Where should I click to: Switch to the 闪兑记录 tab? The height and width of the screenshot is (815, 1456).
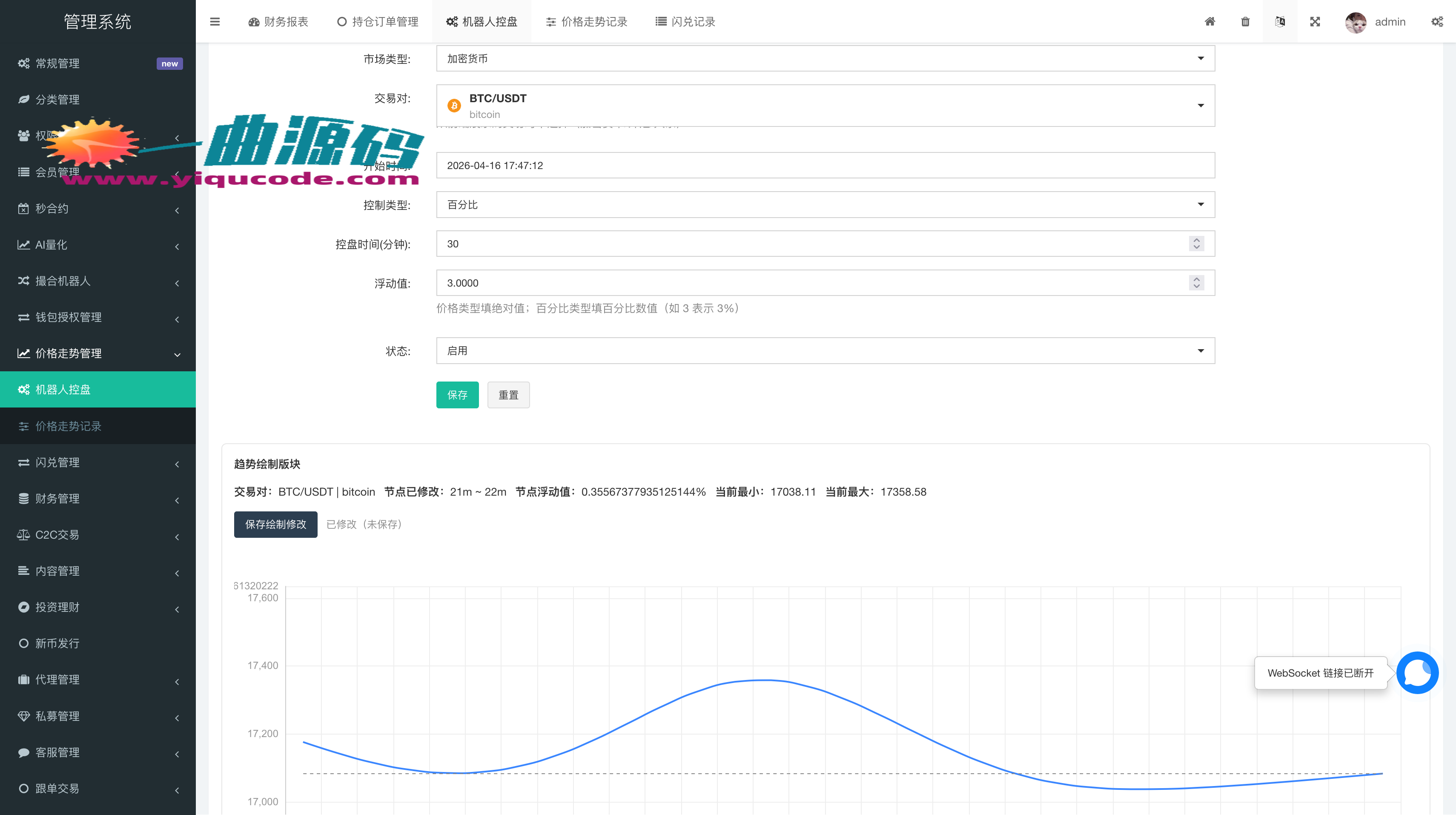click(x=685, y=21)
